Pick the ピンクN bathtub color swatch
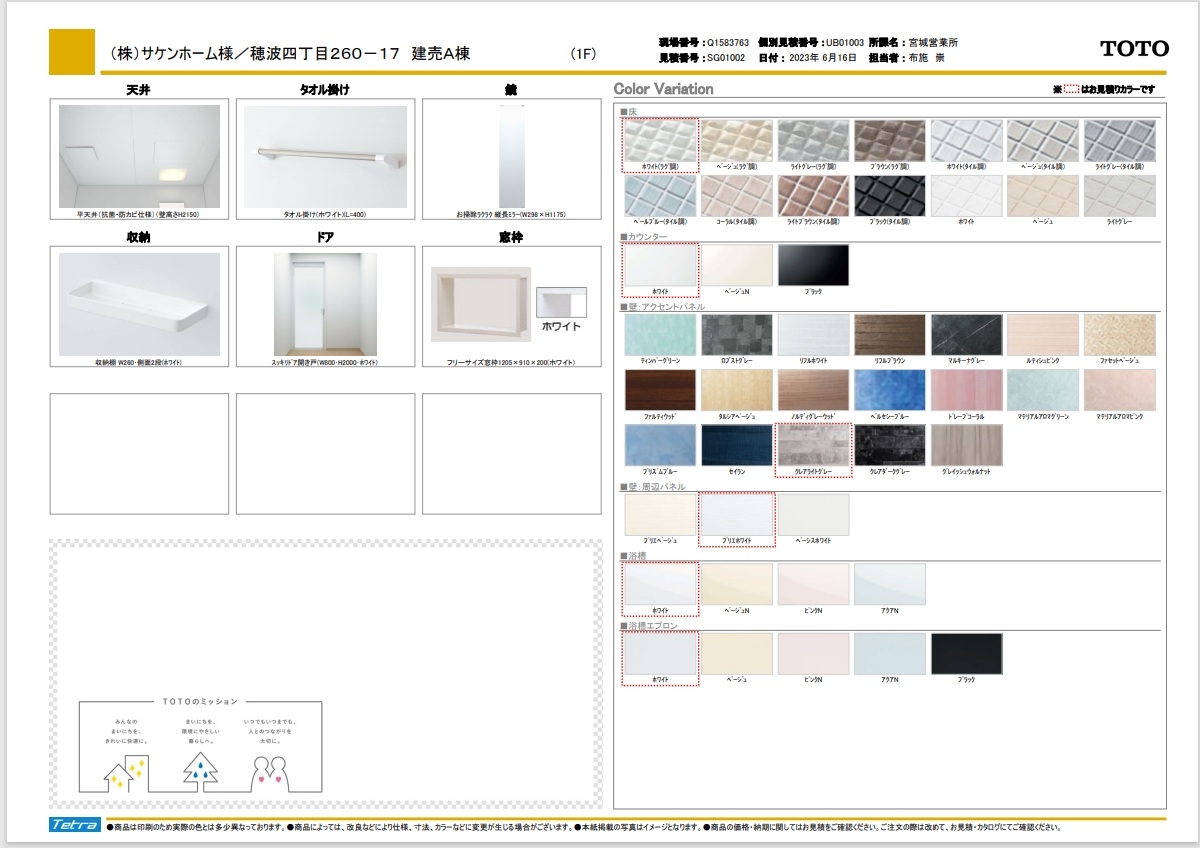 pyautogui.click(x=813, y=584)
